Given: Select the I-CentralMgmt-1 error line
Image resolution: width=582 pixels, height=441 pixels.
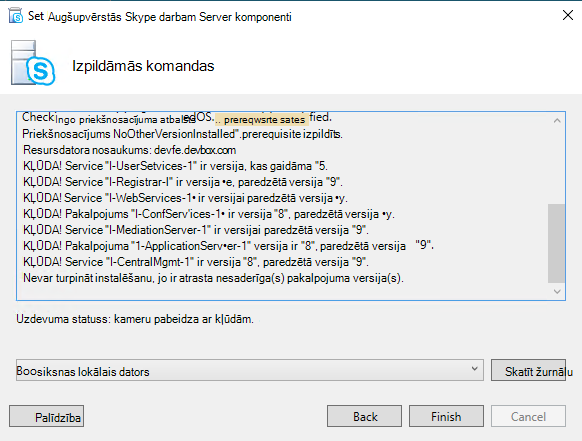Looking at the screenshot, I should 196,262.
